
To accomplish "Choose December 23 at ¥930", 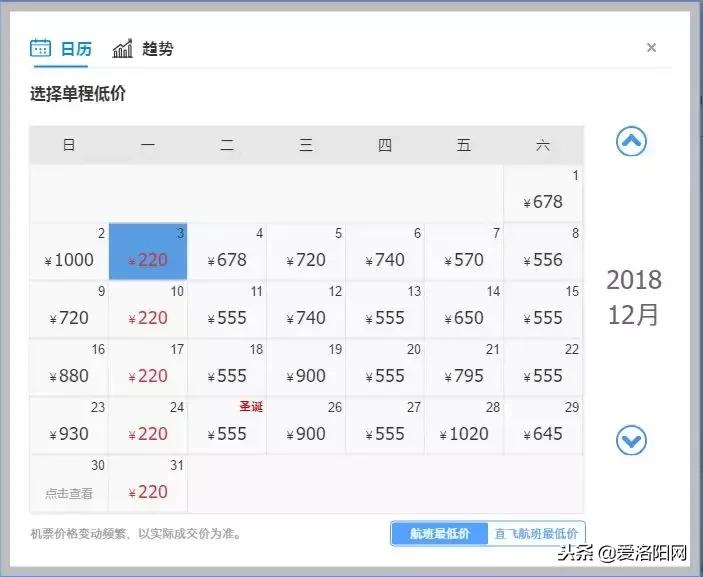I will click(x=69, y=425).
